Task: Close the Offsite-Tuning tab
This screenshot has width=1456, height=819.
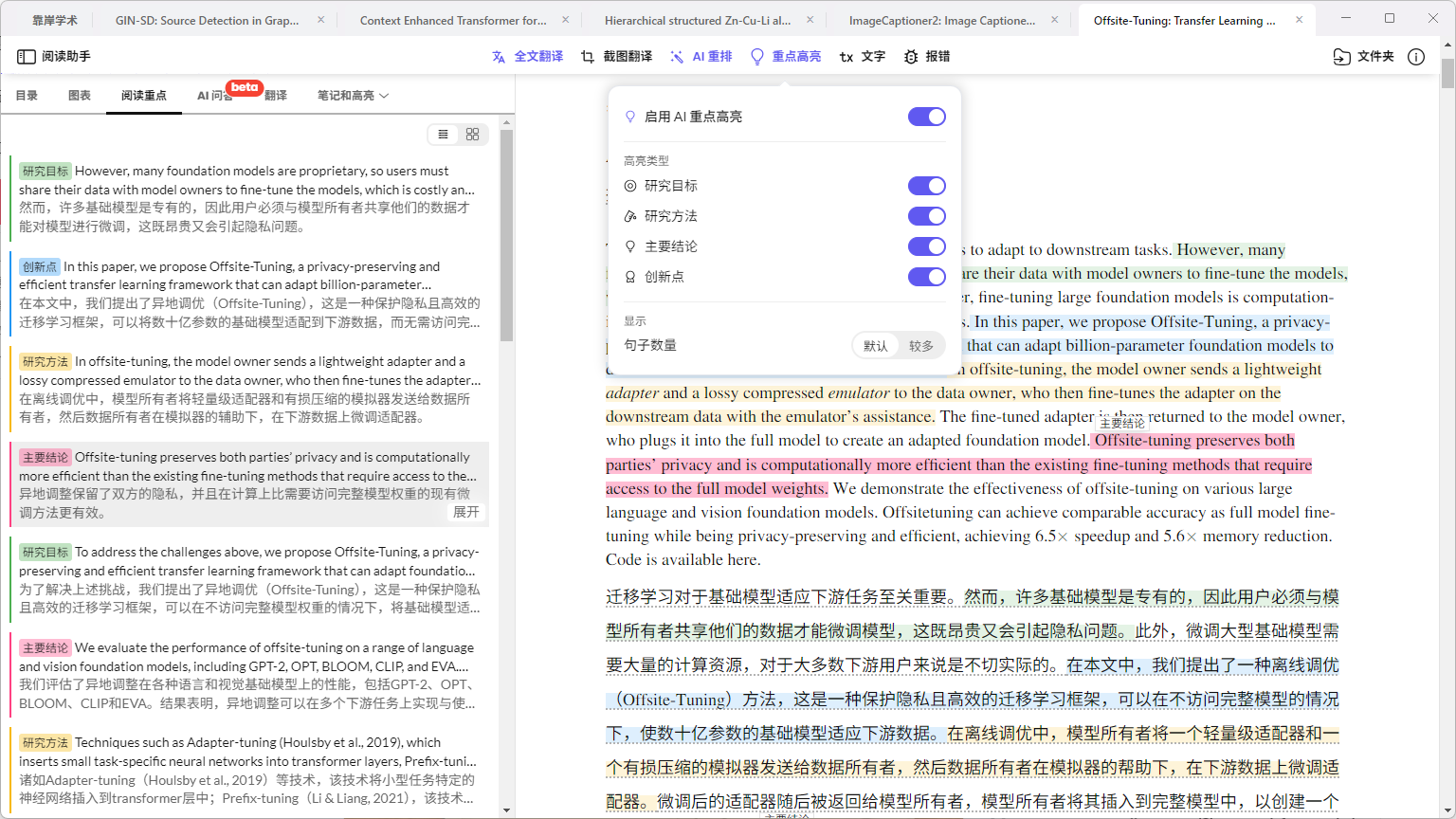Action: tap(1300, 20)
